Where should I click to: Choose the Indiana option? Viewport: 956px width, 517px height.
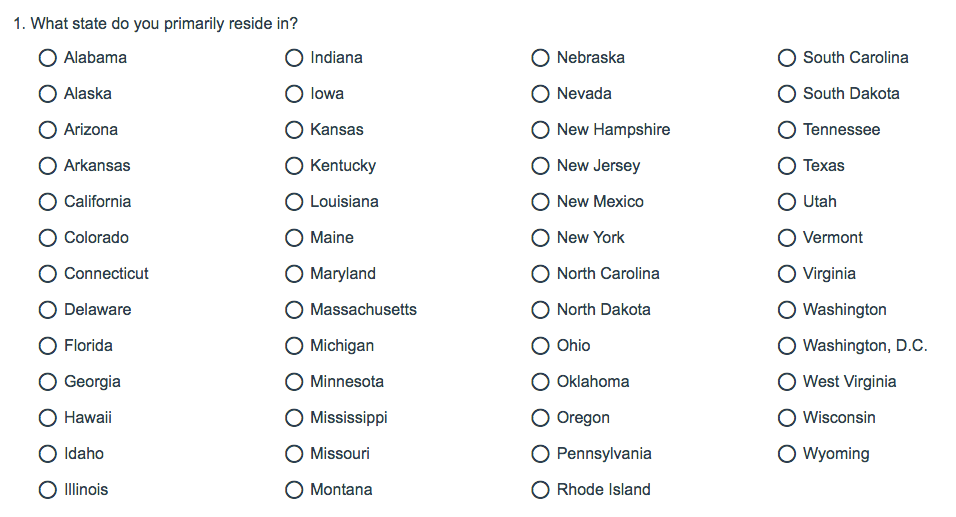click(294, 58)
